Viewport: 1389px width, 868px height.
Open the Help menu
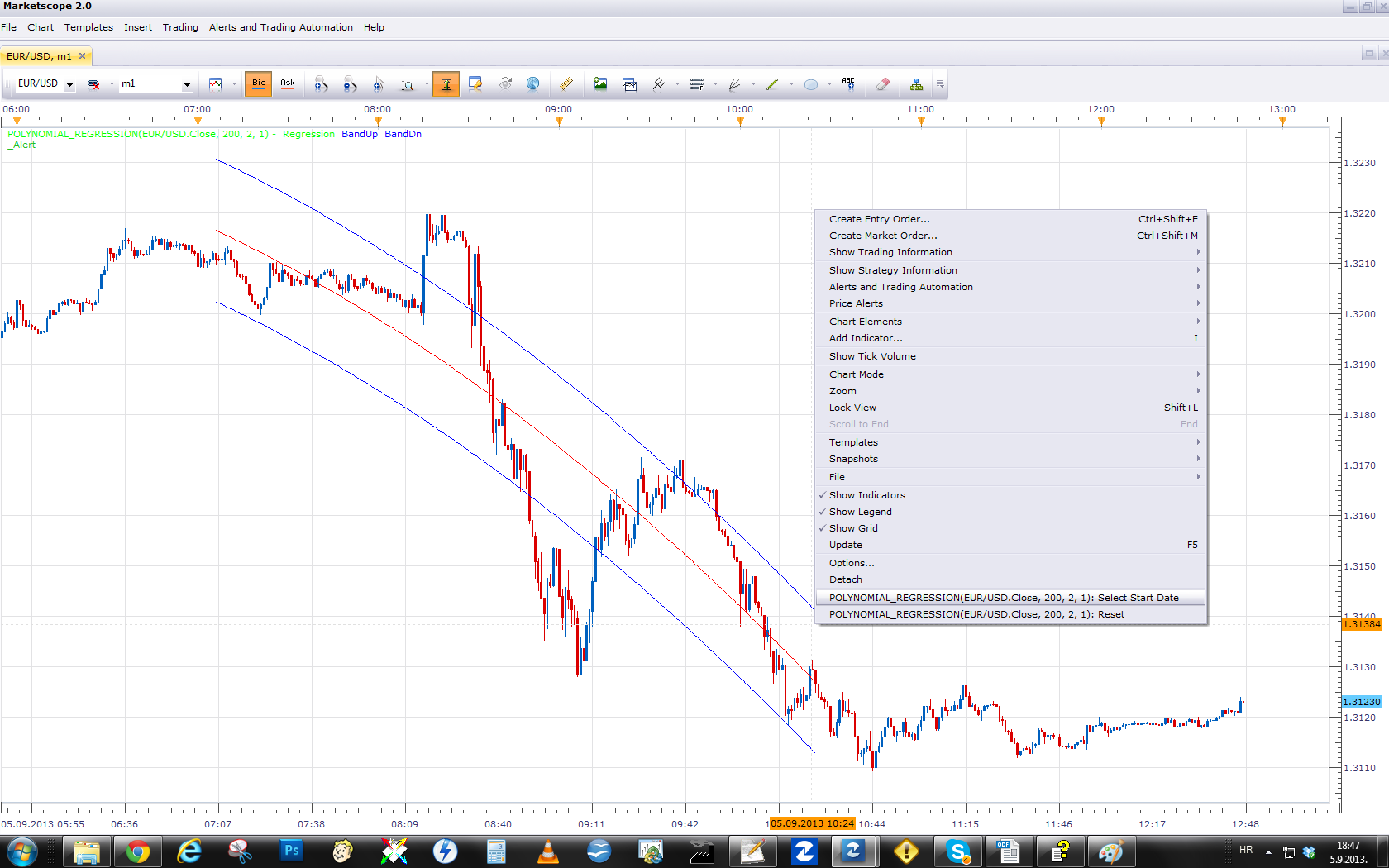374,27
